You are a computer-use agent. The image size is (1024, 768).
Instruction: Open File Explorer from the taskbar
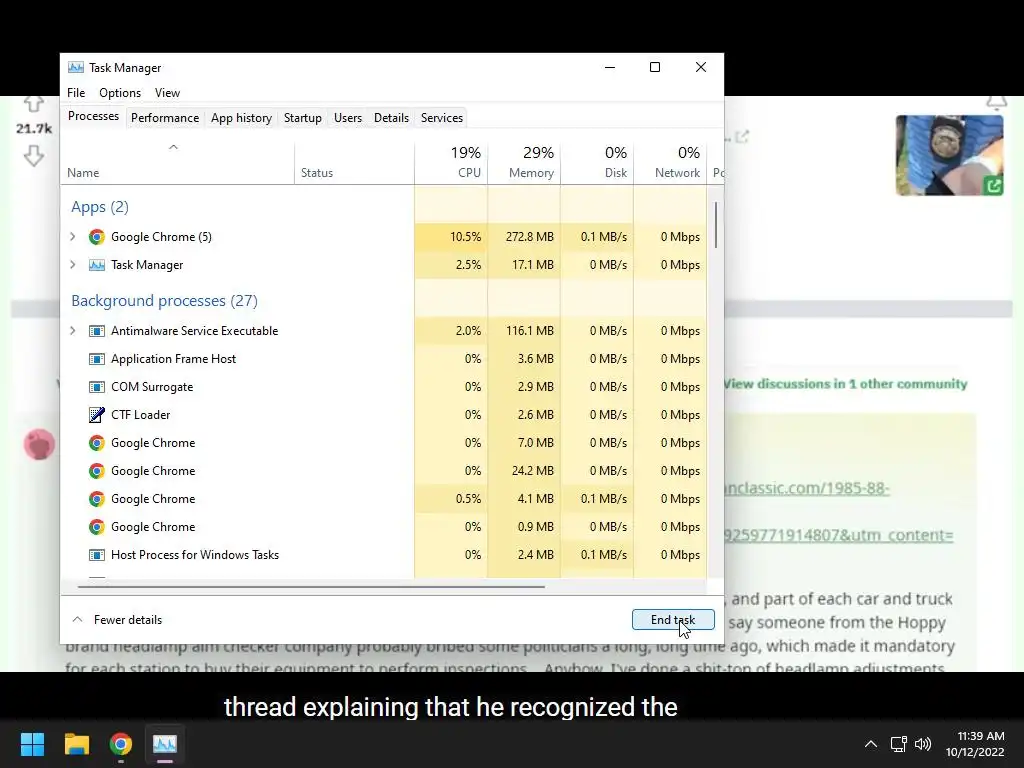click(x=76, y=744)
